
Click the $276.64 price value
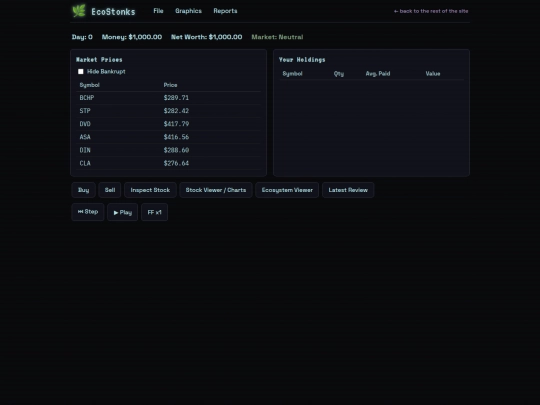pyautogui.click(x=176, y=163)
